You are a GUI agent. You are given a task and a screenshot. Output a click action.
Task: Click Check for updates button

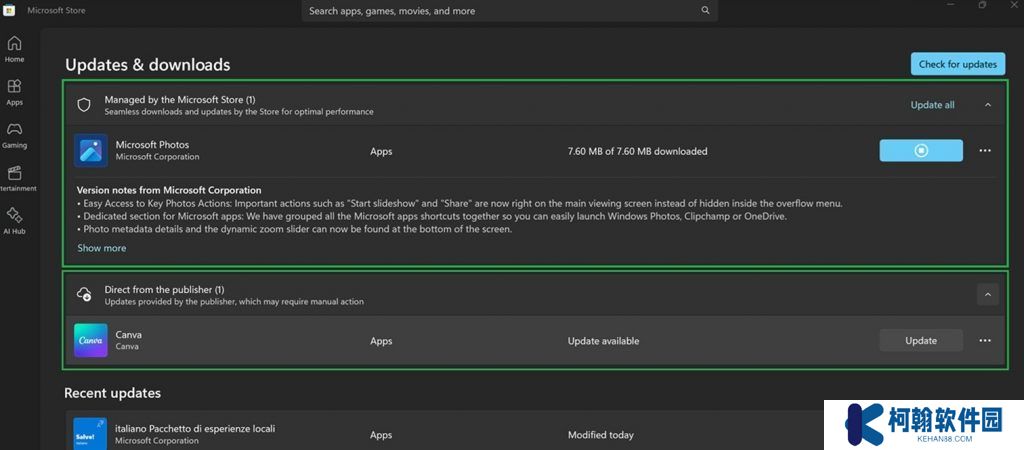point(957,64)
